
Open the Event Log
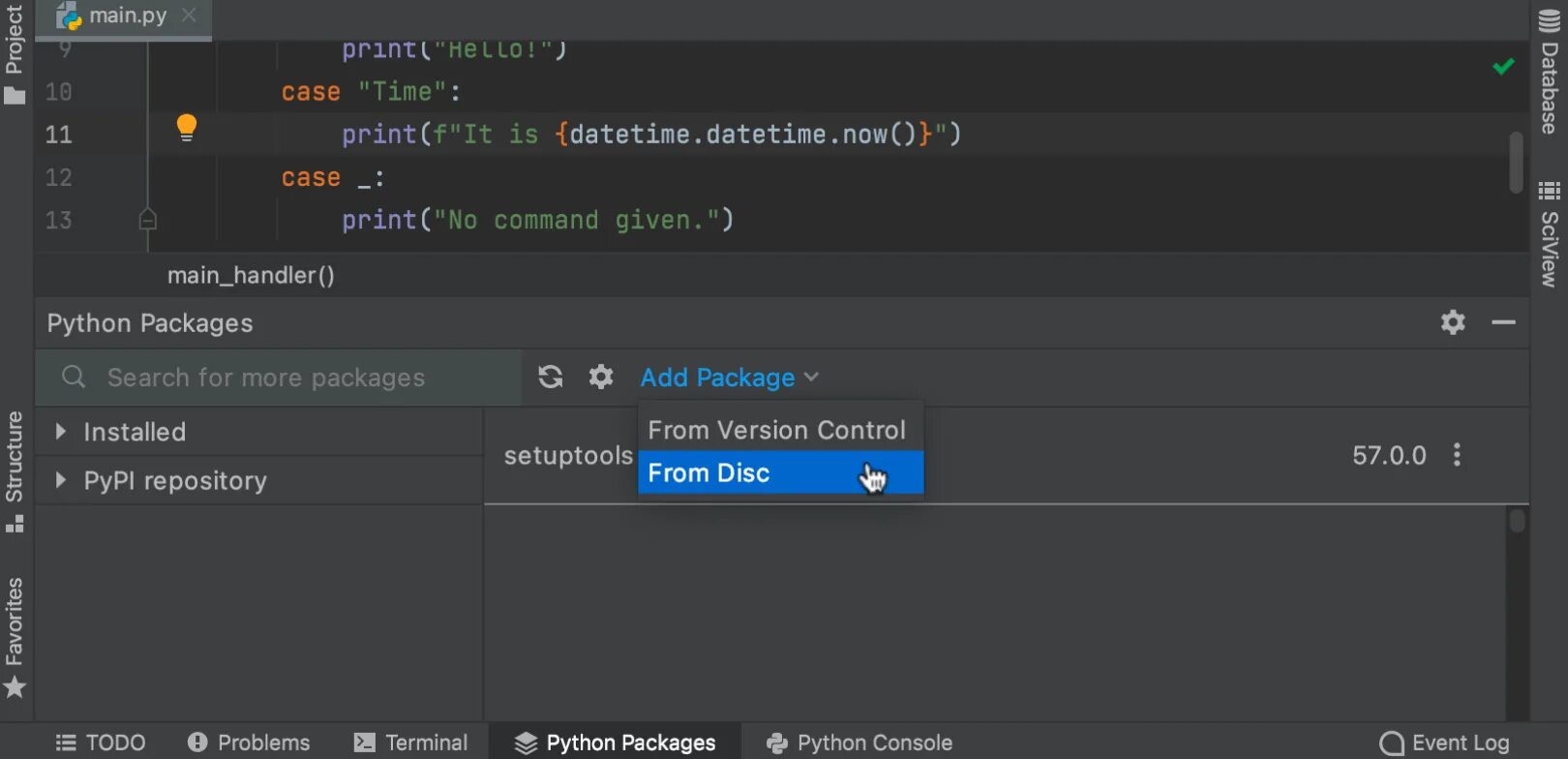coord(1444,743)
